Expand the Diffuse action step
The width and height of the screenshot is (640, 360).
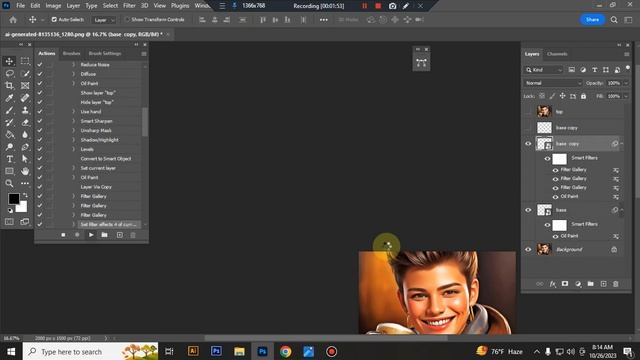pos(73,74)
